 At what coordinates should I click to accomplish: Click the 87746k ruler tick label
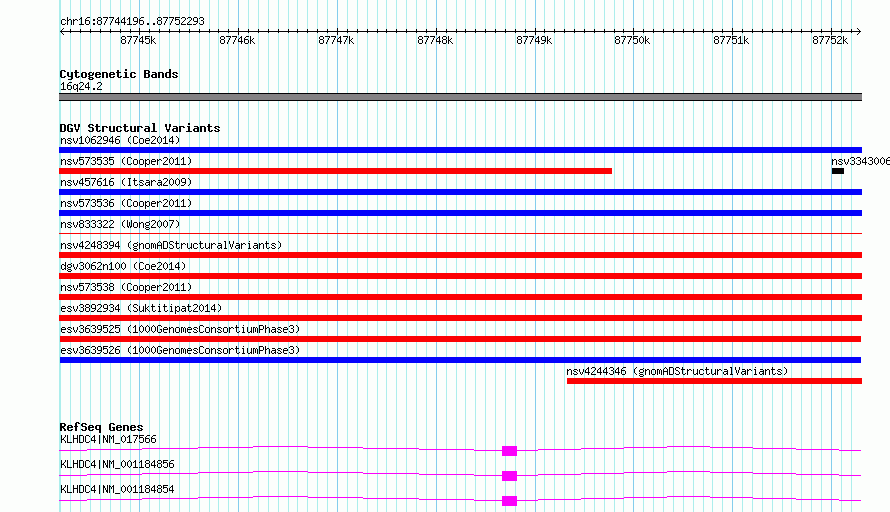tap(237, 40)
